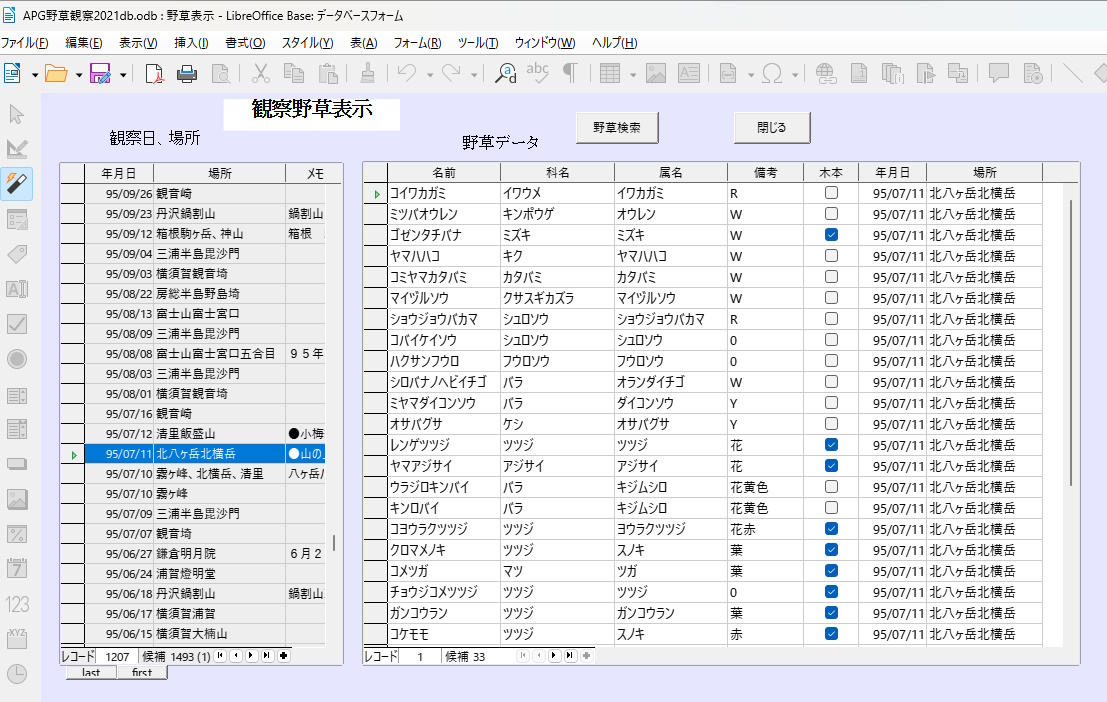Screen dimensions: 1107x702
Task: Click the Insert table grid icon
Action: pyautogui.click(x=610, y=73)
